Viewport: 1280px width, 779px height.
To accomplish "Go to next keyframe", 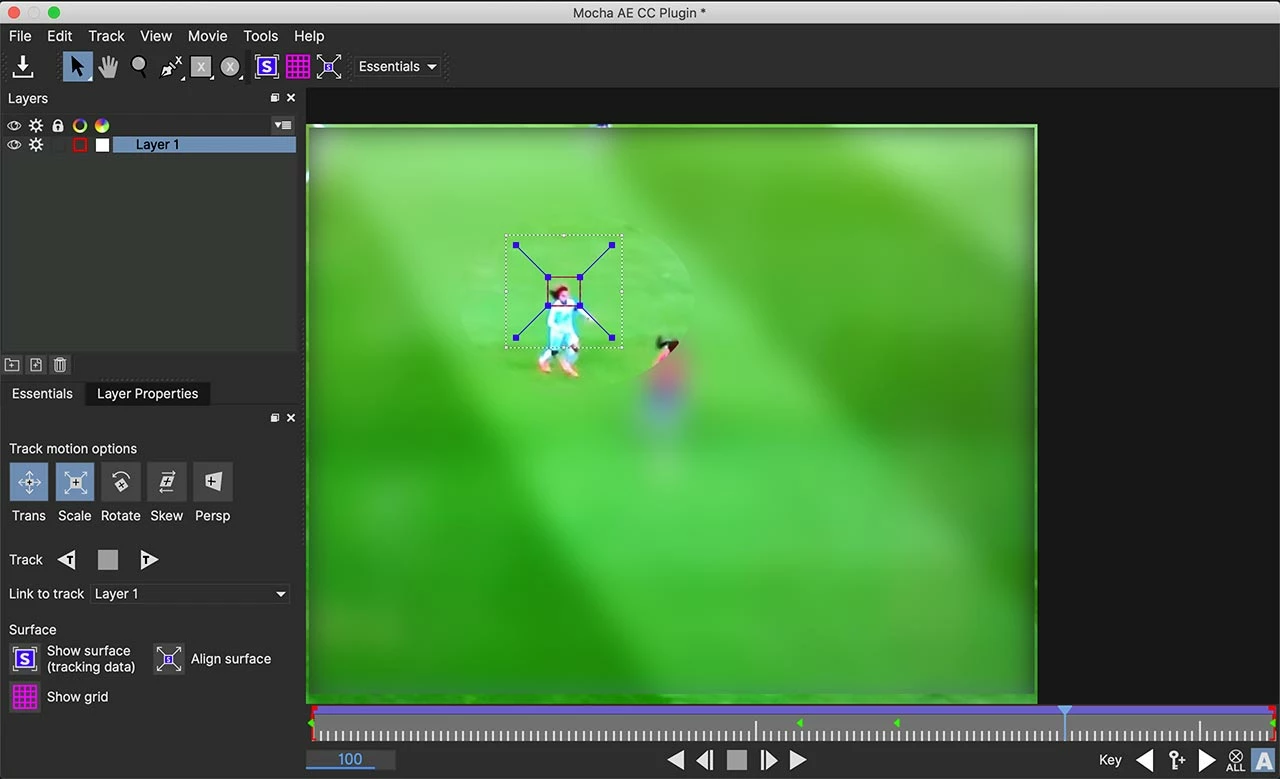I will pyautogui.click(x=1207, y=760).
